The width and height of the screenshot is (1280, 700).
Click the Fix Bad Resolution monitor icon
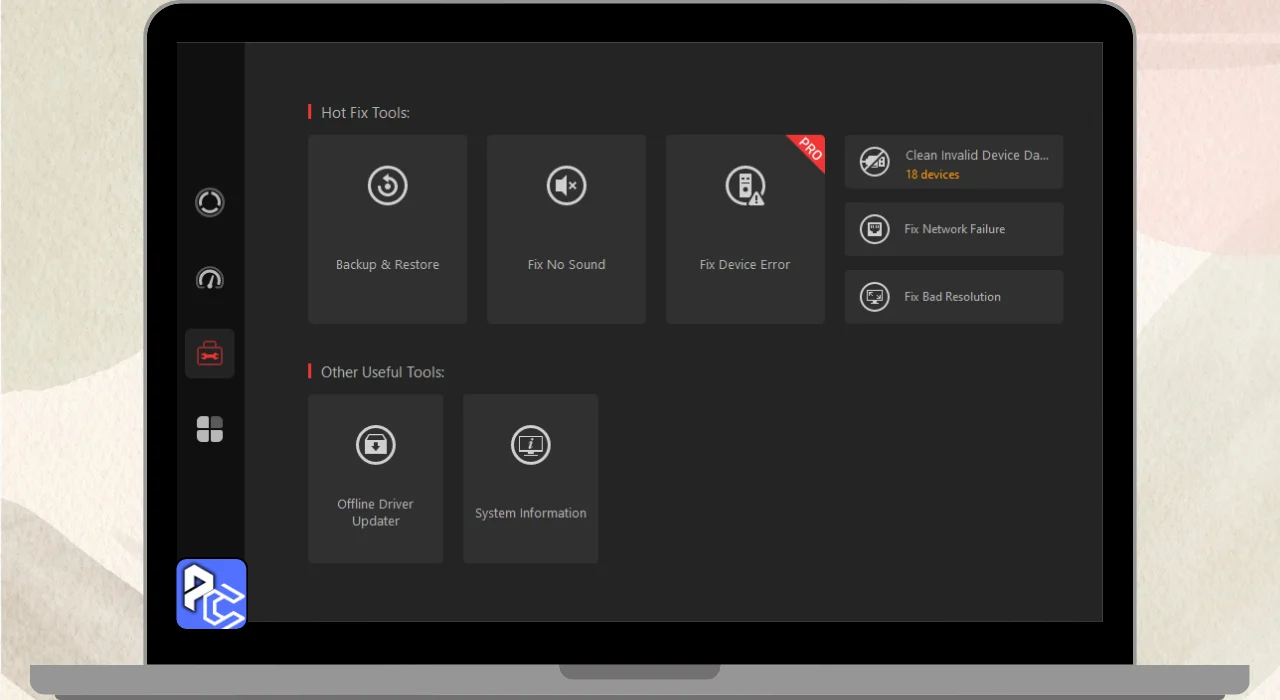874,297
